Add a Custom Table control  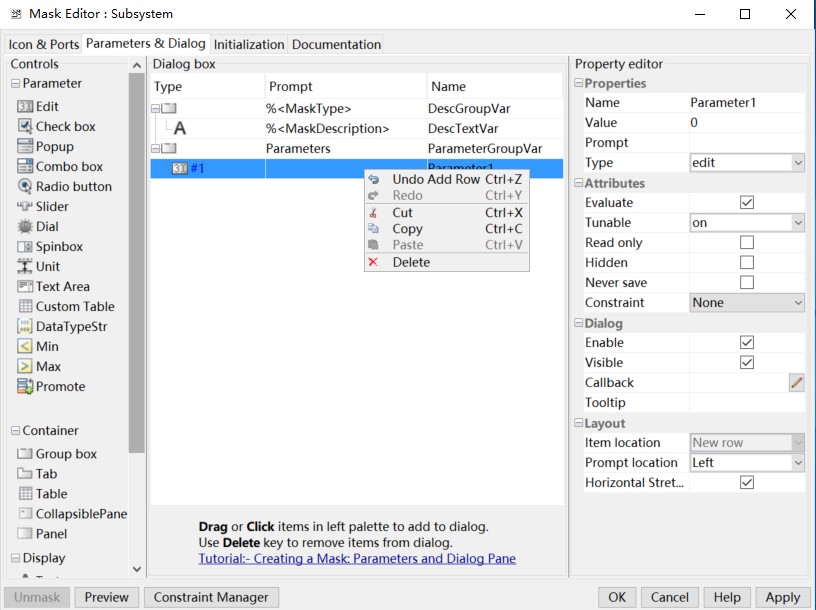66,306
